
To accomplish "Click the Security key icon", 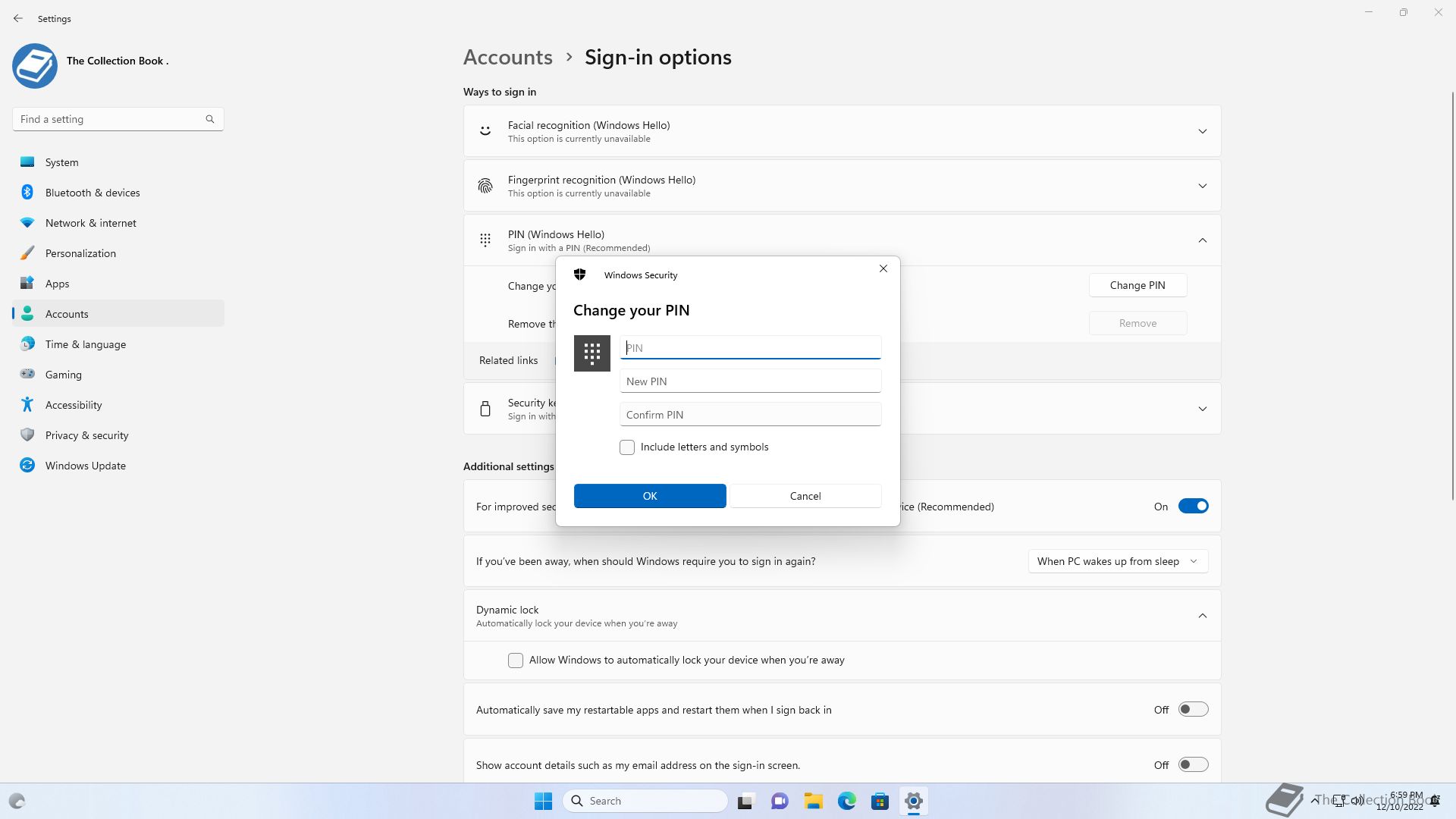I will [485, 409].
